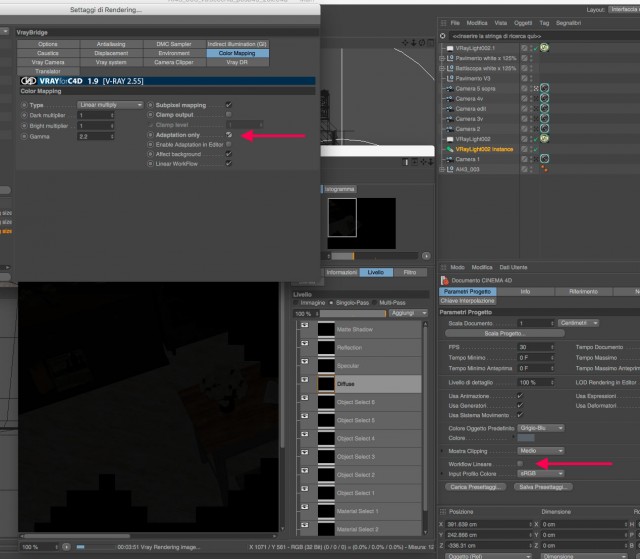Open the Input Profilo Colore sRGB dropdown
Viewport: 640px width, 559px height.
(x=541, y=473)
